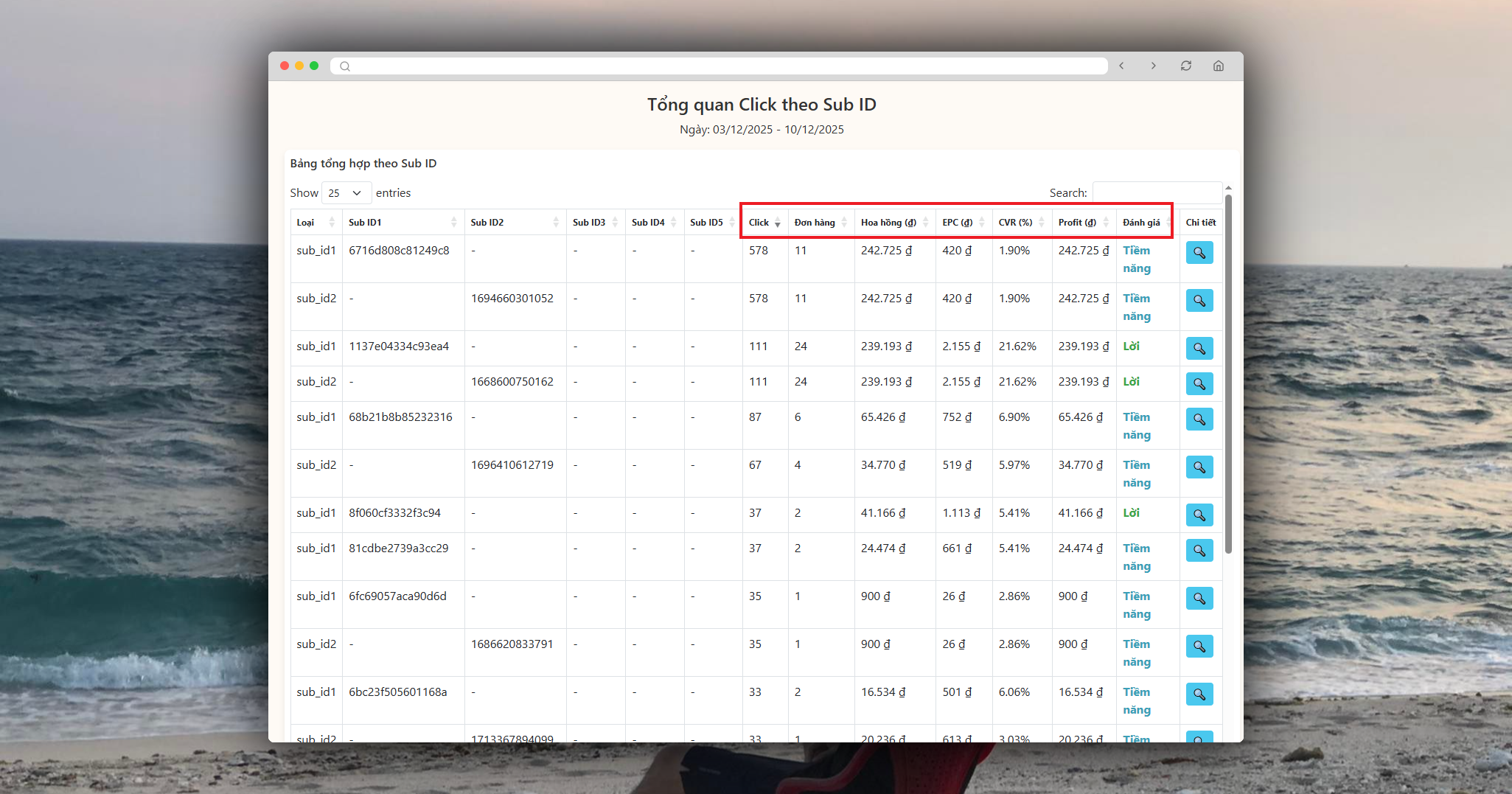Open magnifier details for 8f060cf3332f3c94
The height and width of the screenshot is (794, 1512).
(1199, 515)
